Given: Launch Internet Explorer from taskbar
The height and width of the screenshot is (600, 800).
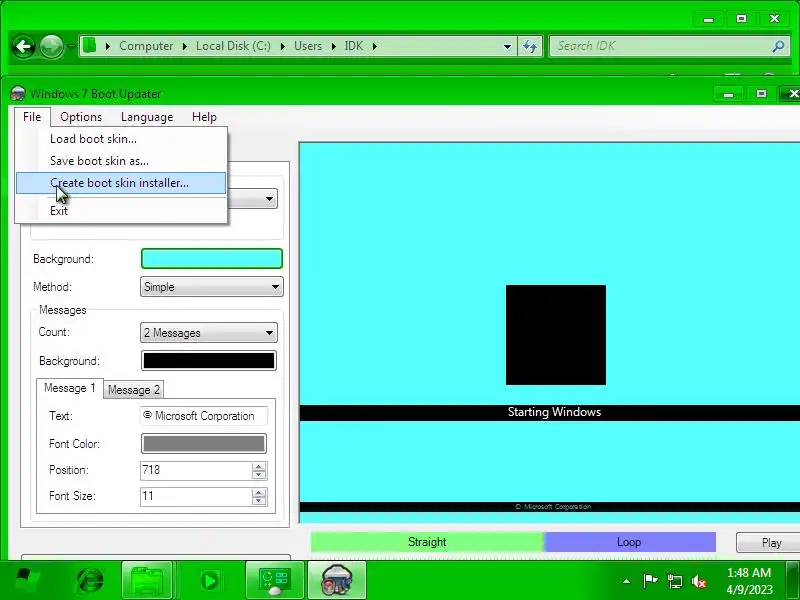Looking at the screenshot, I should tap(90, 581).
